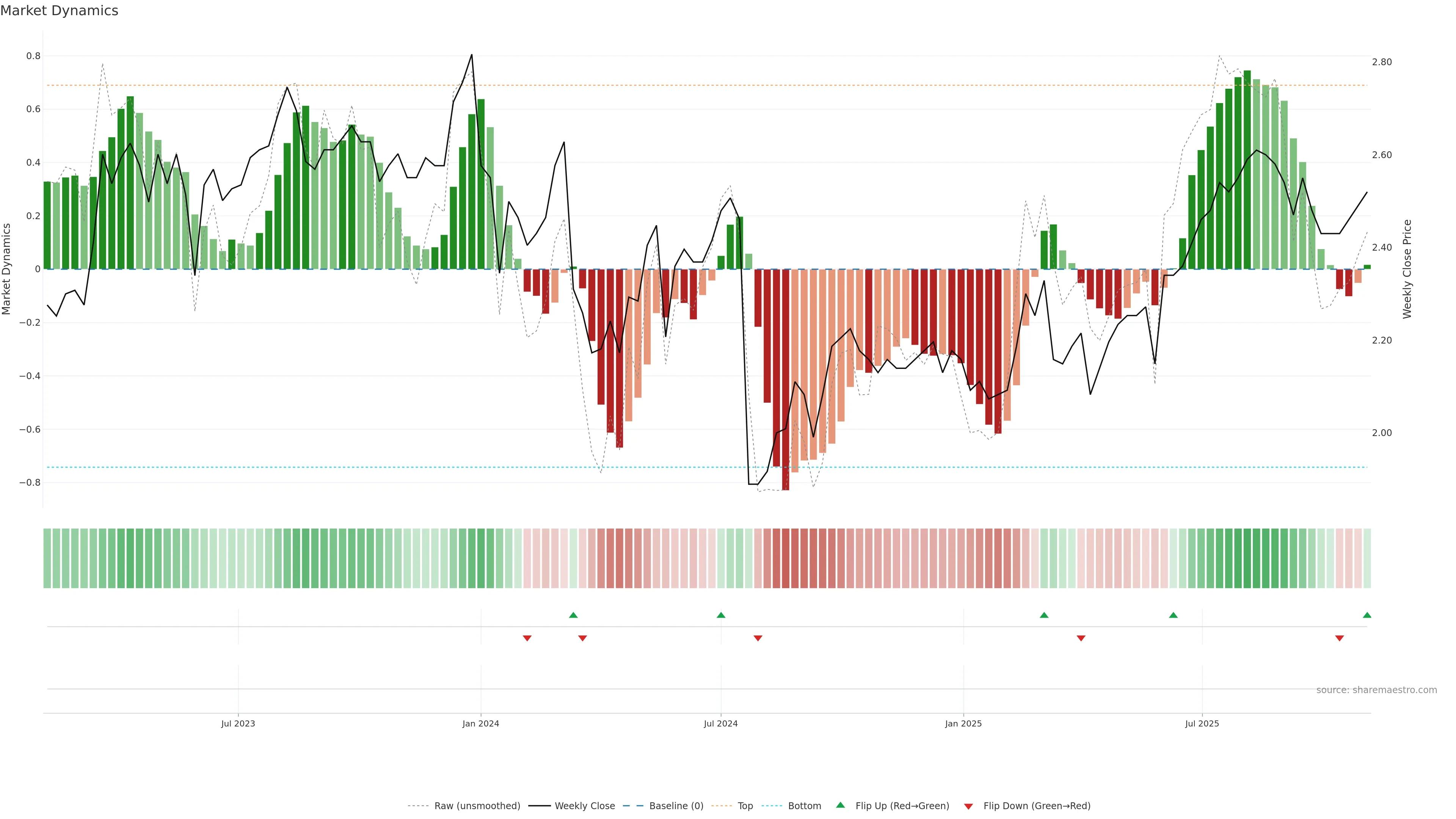This screenshot has height=819, width=1456.
Task: Click the Market Dynamics chart title
Action: click(60, 11)
